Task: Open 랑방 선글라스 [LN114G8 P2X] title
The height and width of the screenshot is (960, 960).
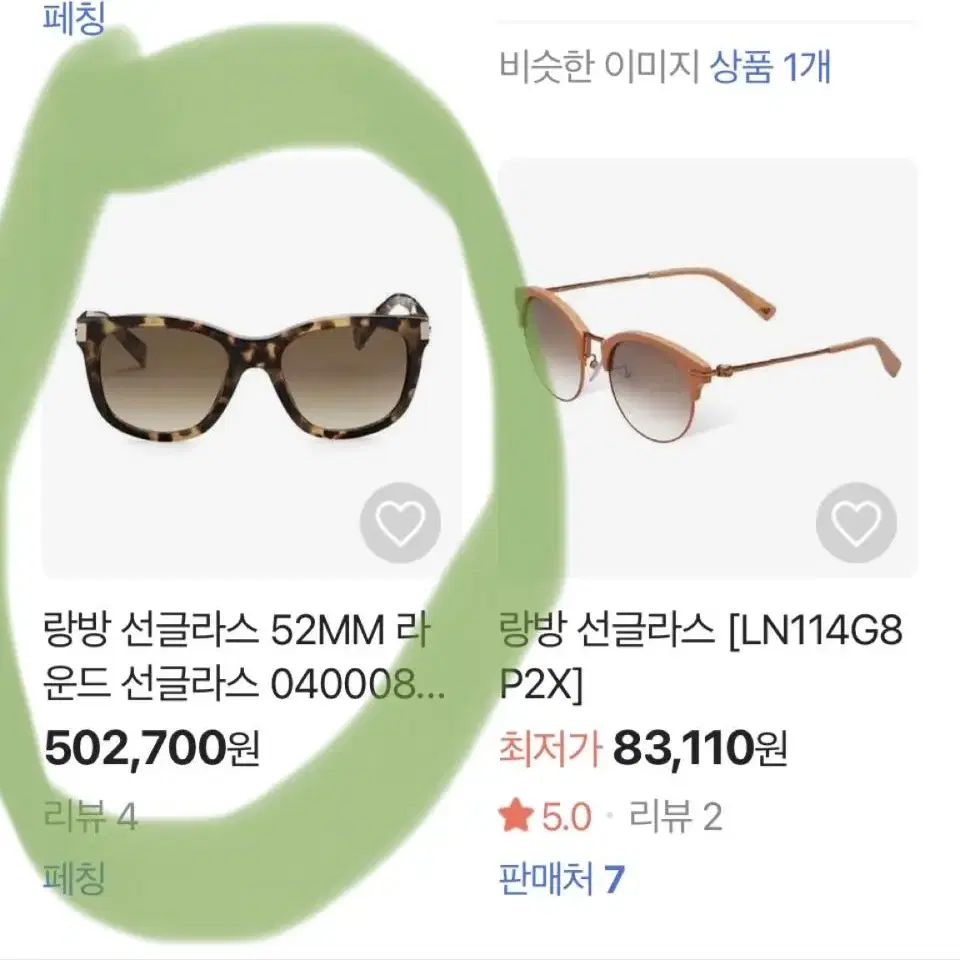Action: [700, 656]
